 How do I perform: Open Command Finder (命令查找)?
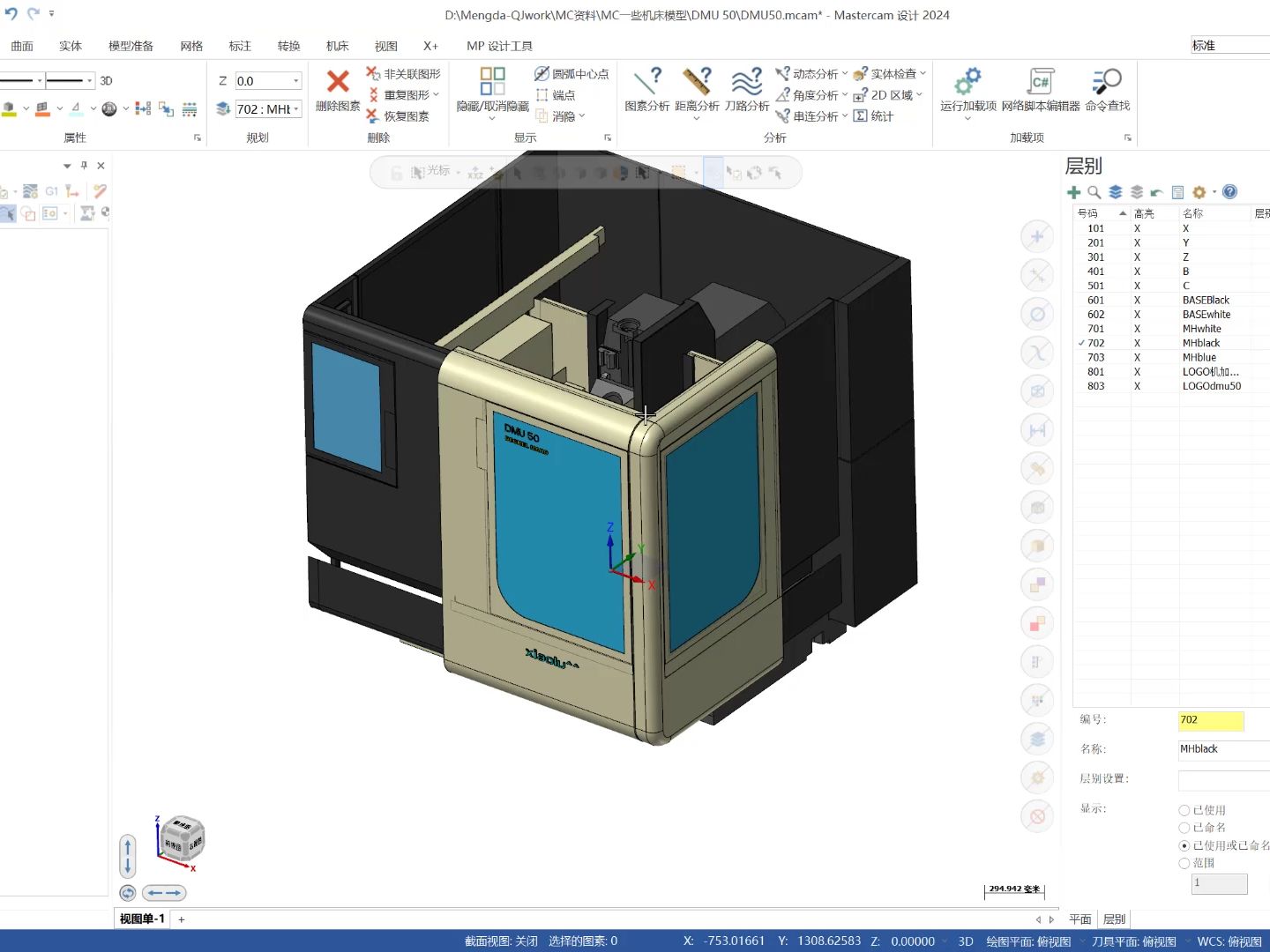1107,90
